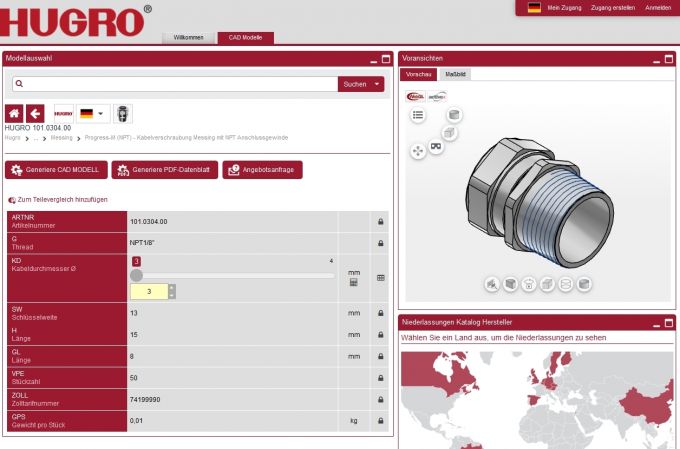The width and height of the screenshot is (680, 449).
Task: Toggle the lock on the ARTNR row
Action: point(380,221)
